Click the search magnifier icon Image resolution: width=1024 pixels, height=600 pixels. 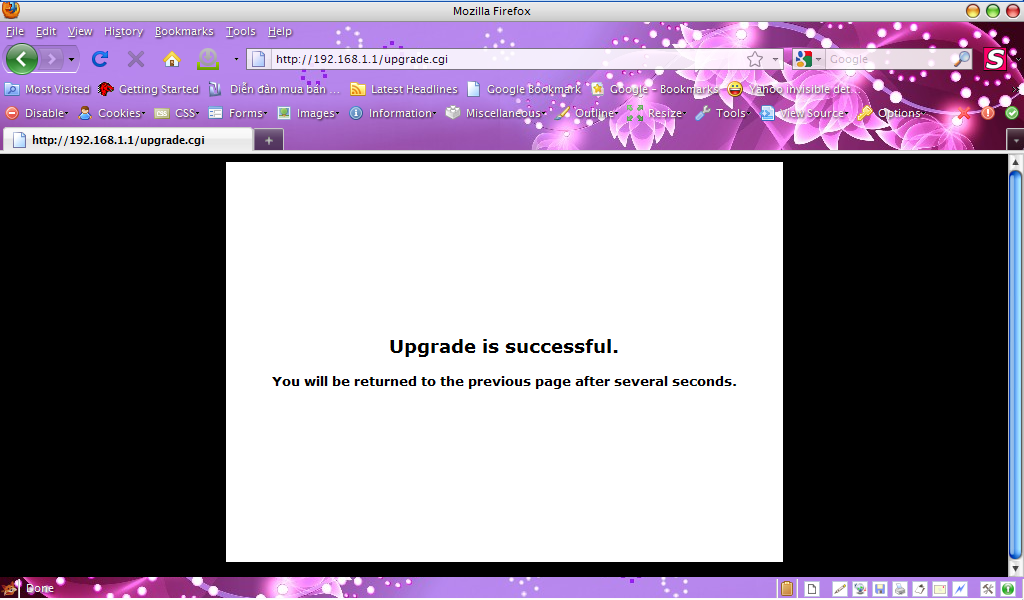(960, 59)
